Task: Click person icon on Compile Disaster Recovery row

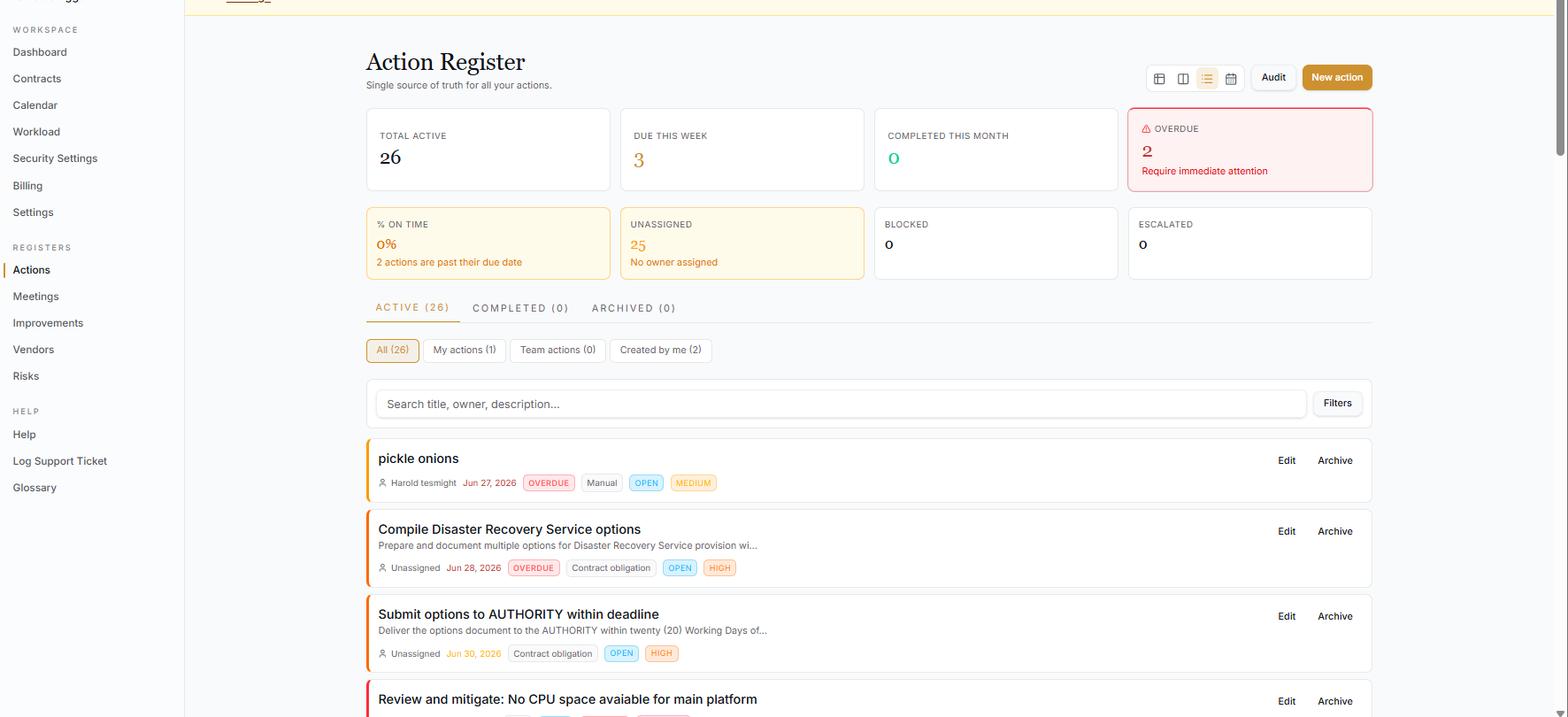Action: point(382,568)
